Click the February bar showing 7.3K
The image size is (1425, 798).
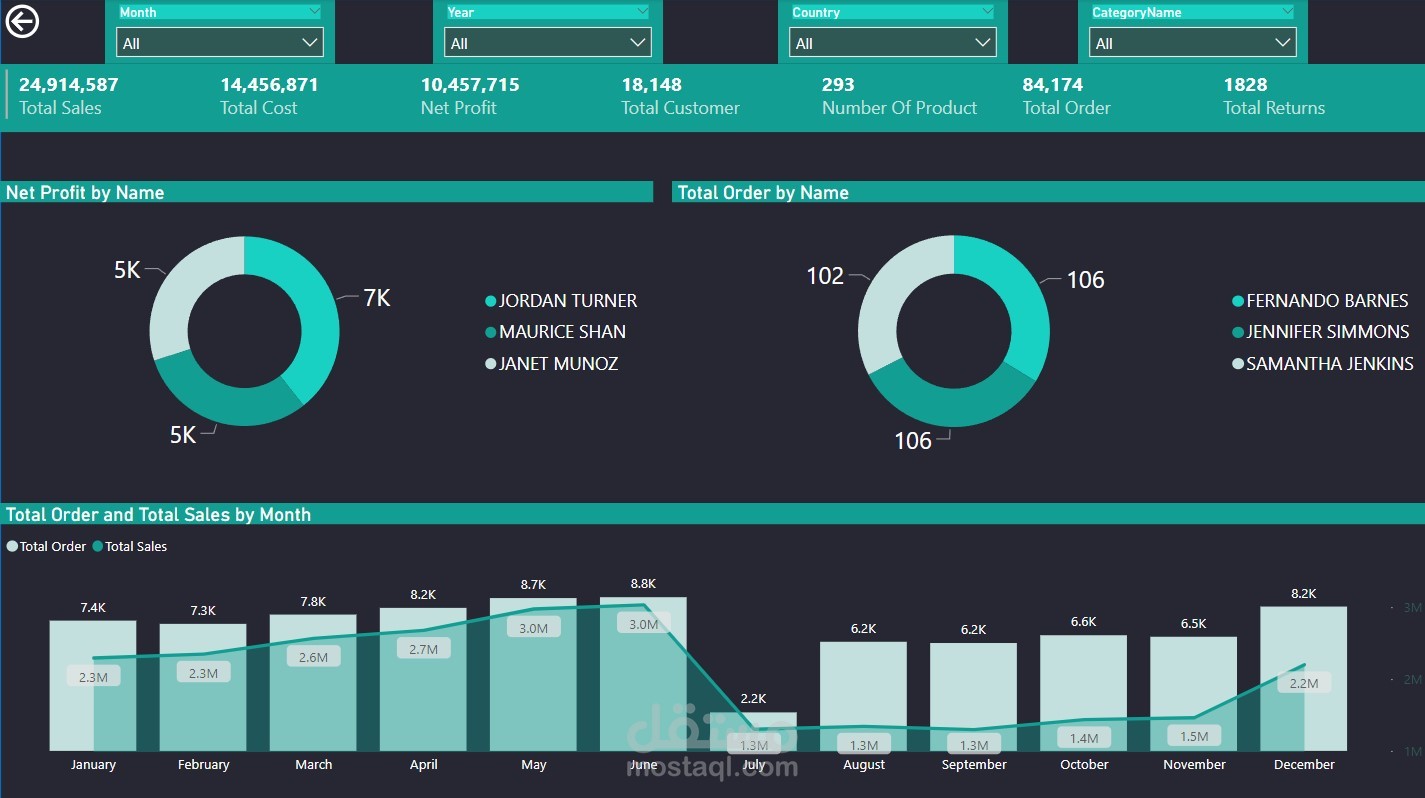(203, 687)
